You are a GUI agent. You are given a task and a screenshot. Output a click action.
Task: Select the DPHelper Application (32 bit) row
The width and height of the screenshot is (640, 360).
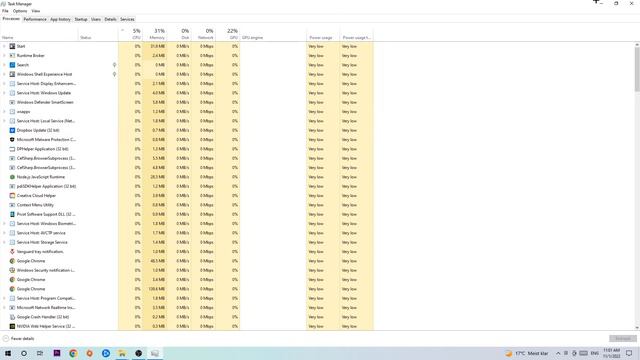pyautogui.click(x=187, y=149)
